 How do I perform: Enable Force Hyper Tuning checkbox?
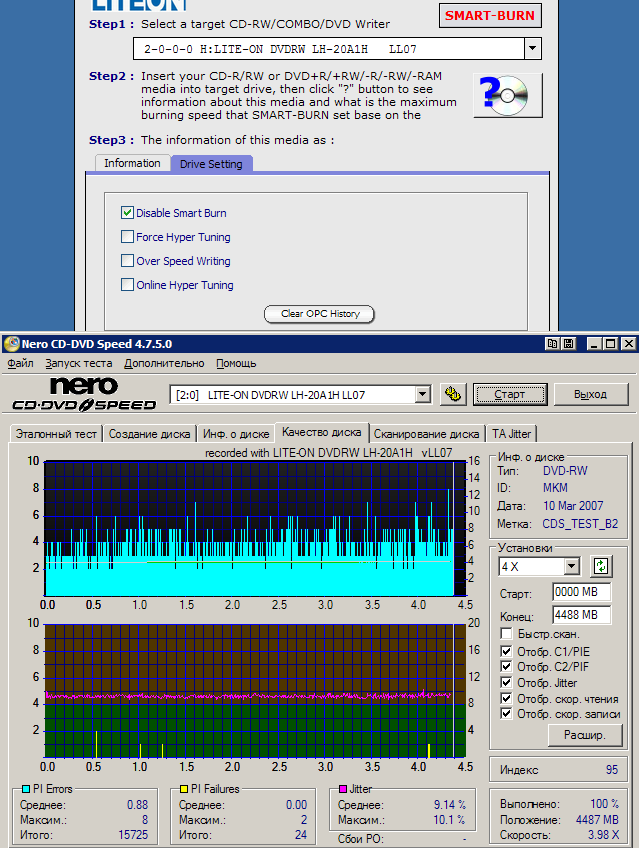127,237
